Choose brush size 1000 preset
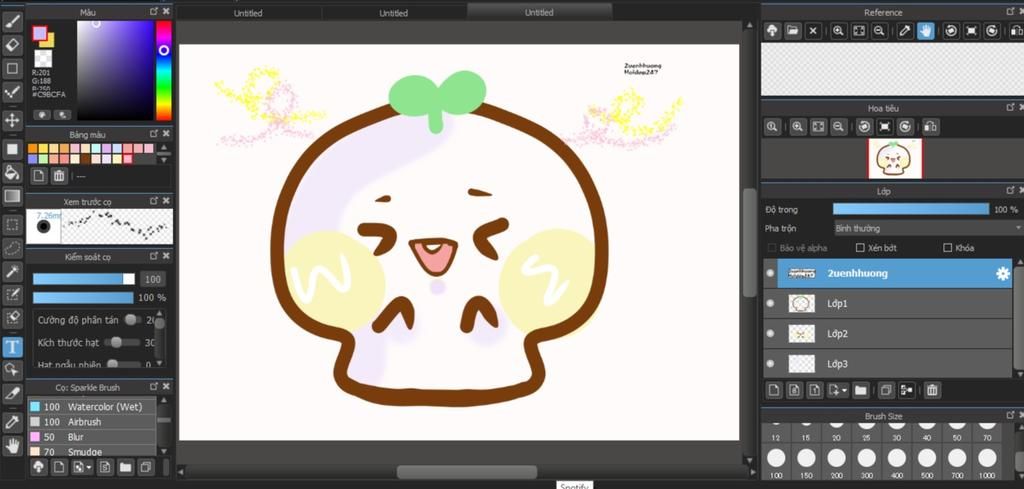The height and width of the screenshot is (489, 1024). [987, 462]
